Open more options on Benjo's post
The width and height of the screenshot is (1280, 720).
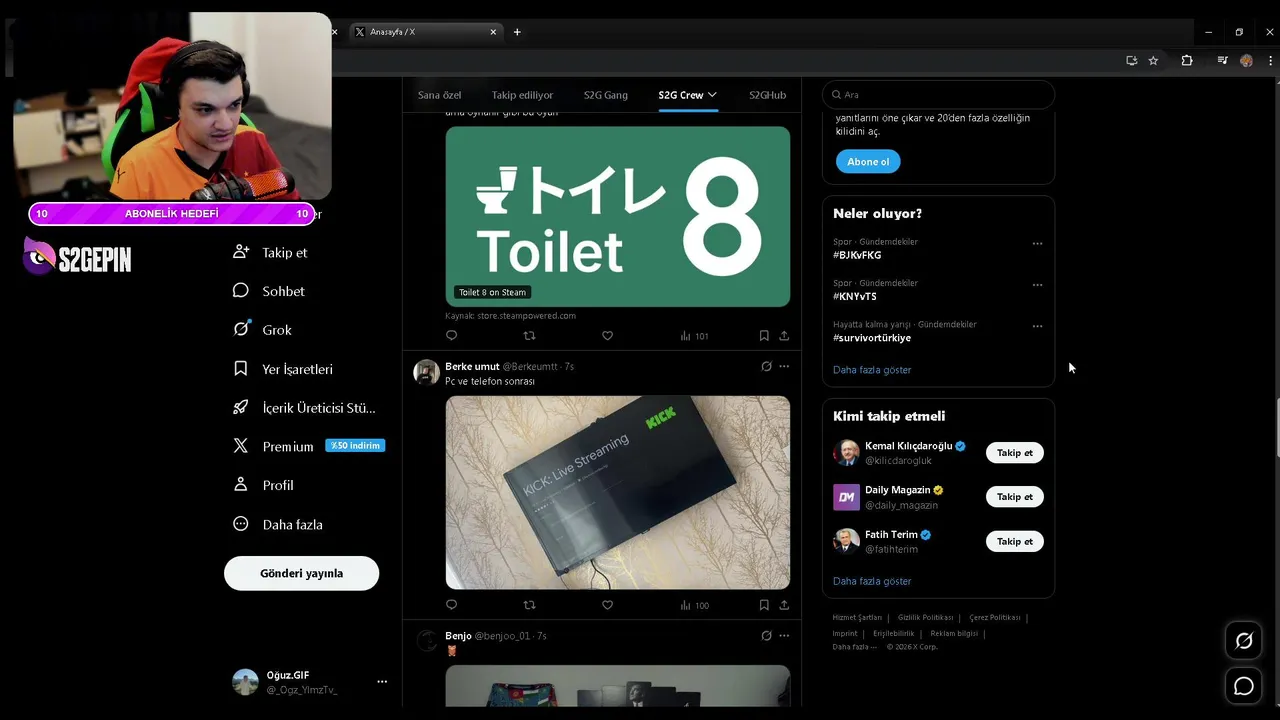tap(784, 635)
